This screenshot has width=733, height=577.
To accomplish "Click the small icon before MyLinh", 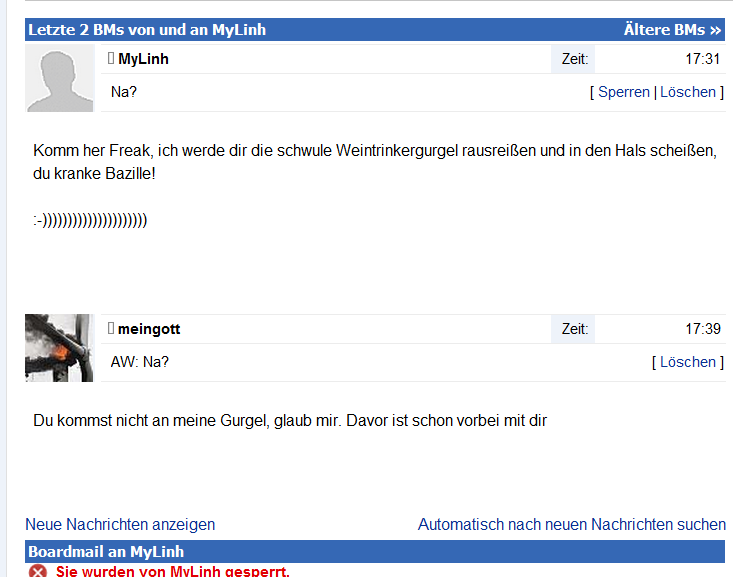I will click(111, 58).
